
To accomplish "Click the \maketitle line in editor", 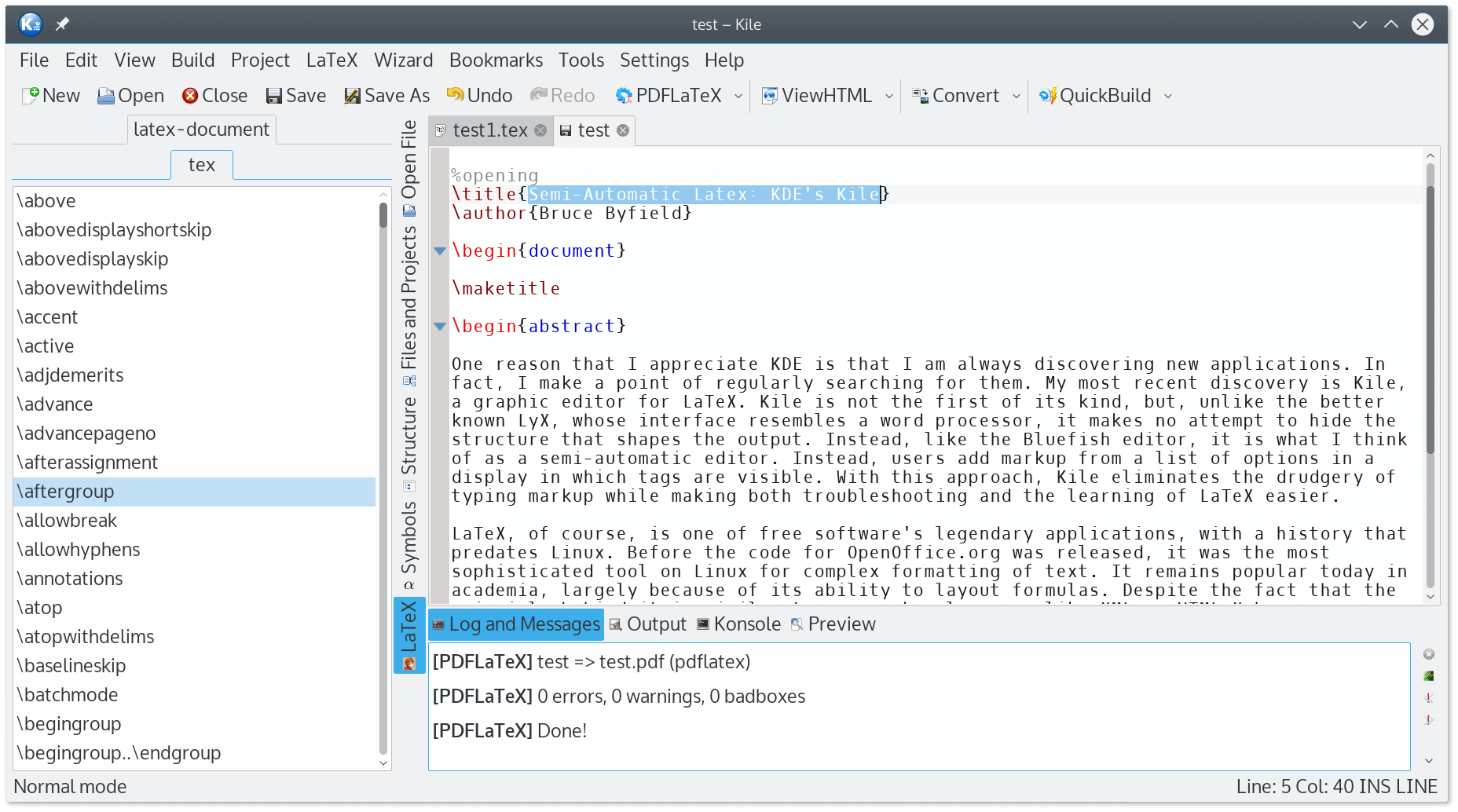I will tap(506, 289).
